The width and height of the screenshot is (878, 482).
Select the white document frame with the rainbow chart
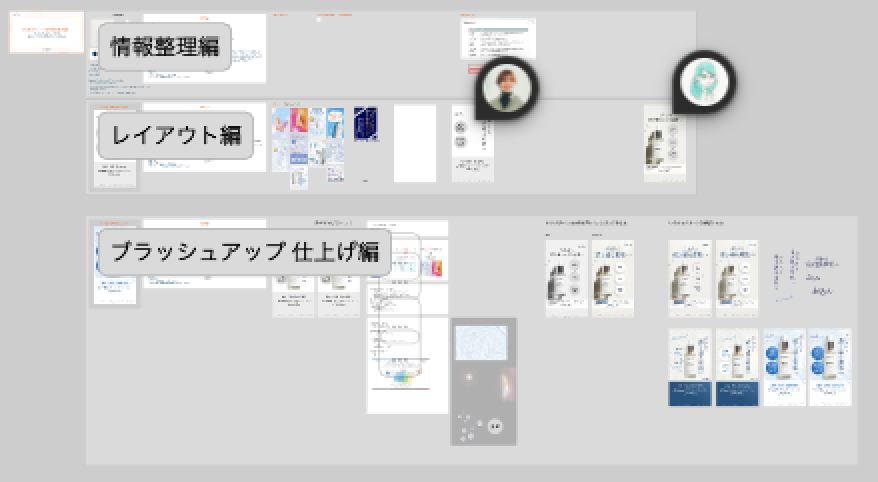pyautogui.click(x=407, y=366)
